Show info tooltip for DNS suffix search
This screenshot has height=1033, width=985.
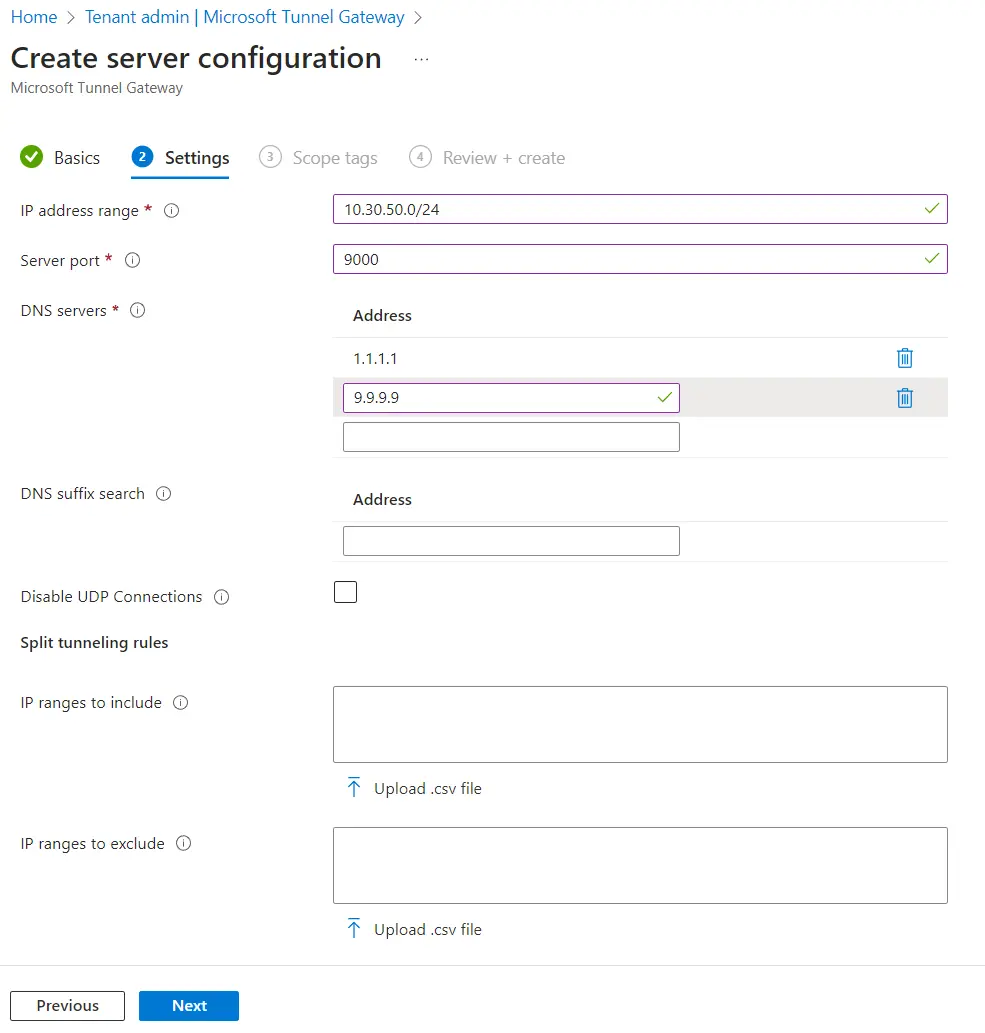pyautogui.click(x=163, y=494)
